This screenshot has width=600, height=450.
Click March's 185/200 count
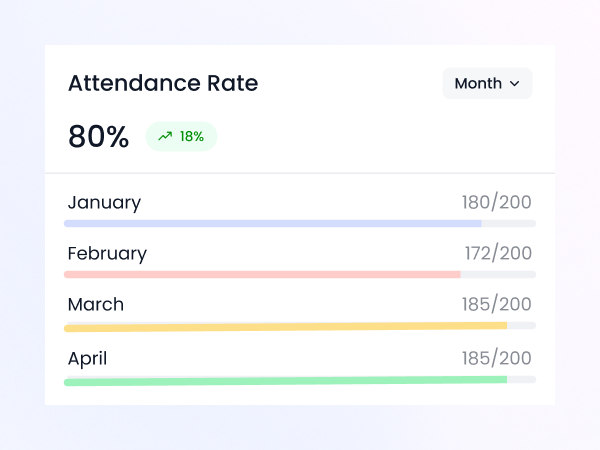496,305
